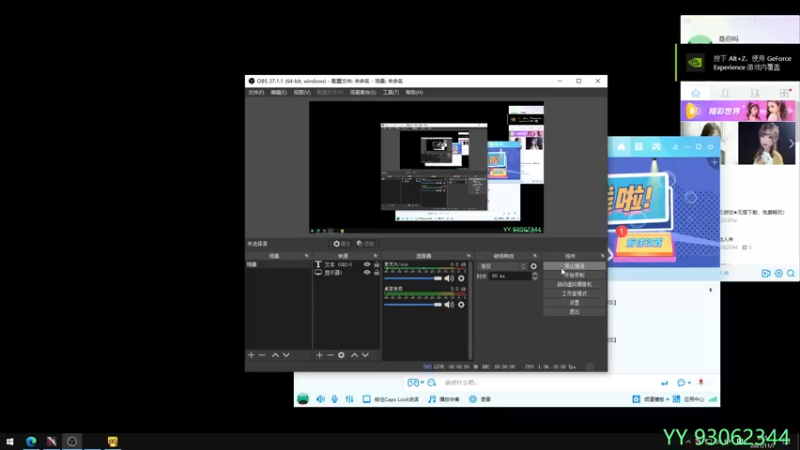The image size is (800, 450).
Task: Hide the display capture source
Action: 367,272
